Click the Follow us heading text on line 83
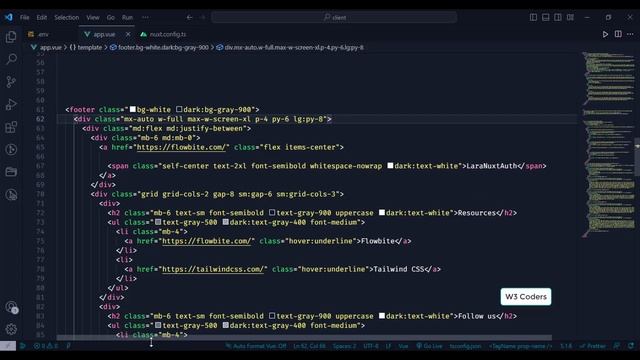The image size is (640, 360). click(x=476, y=316)
